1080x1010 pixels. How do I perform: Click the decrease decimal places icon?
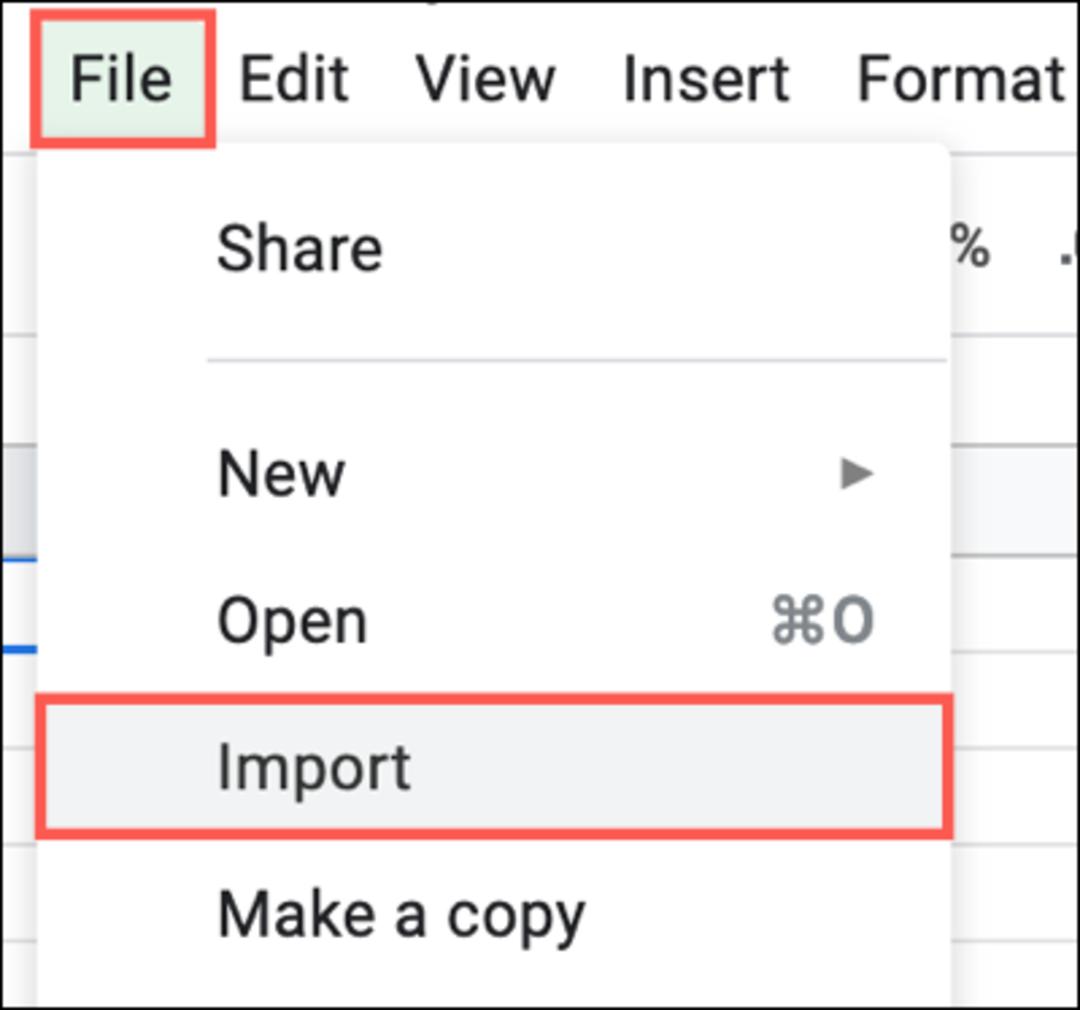[1069, 251]
